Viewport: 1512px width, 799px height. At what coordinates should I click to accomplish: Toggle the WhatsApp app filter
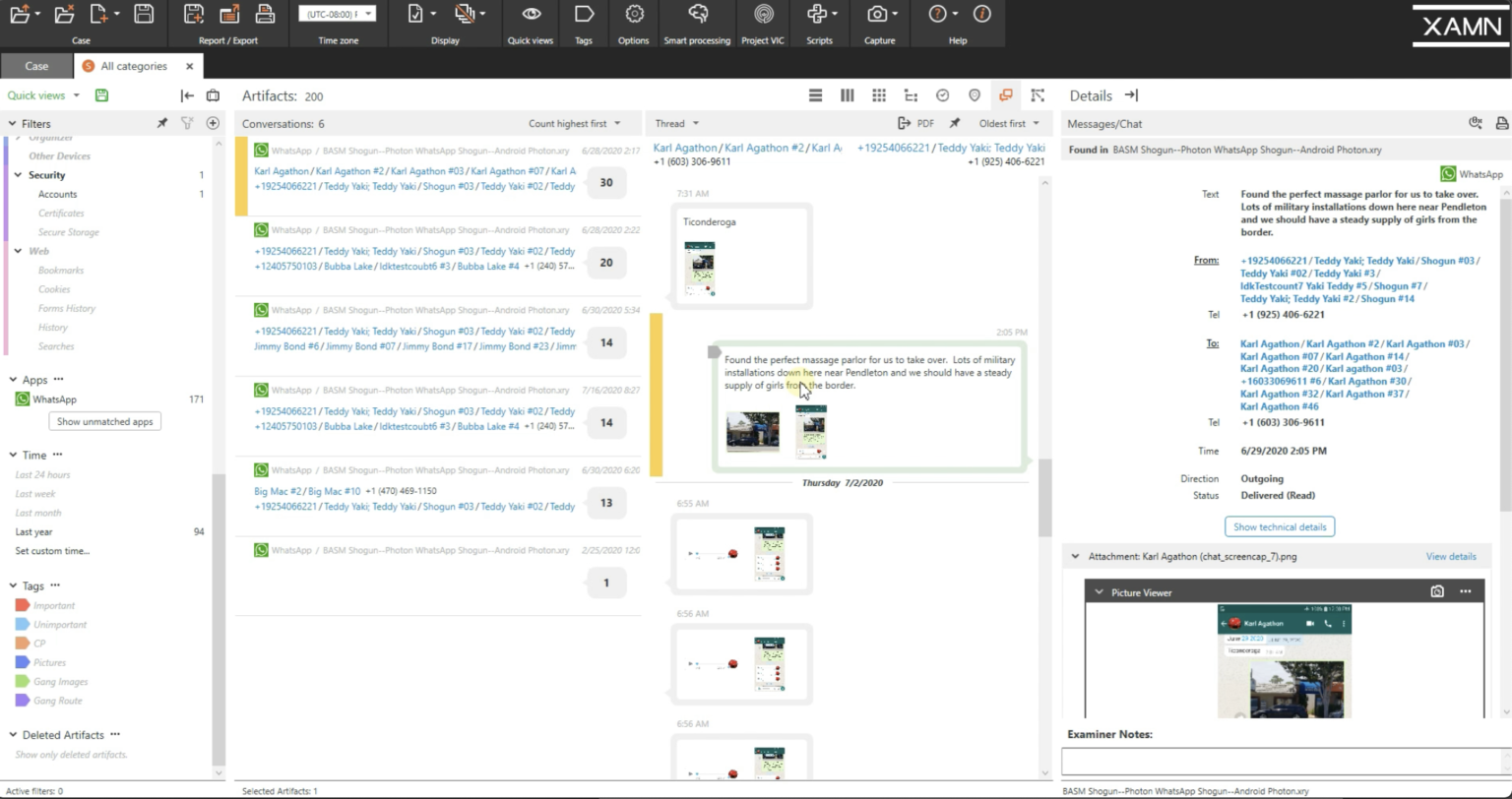54,399
